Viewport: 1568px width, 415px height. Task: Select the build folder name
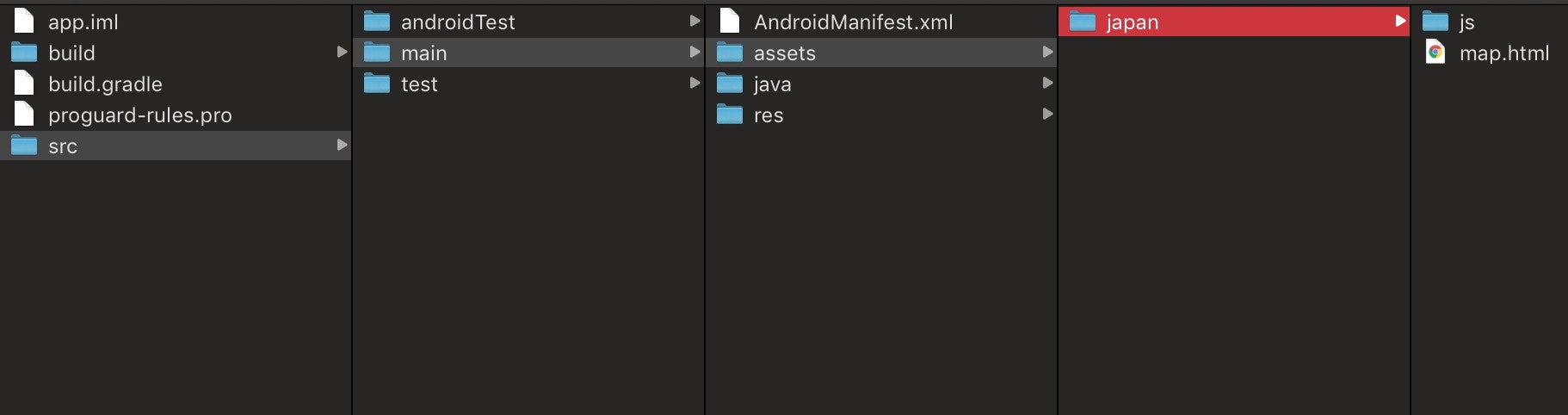pyautogui.click(x=71, y=53)
